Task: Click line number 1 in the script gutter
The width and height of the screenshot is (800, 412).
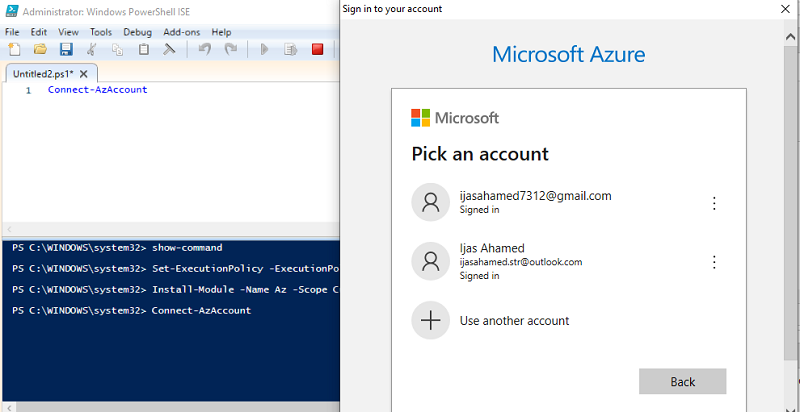Action: (x=29, y=90)
